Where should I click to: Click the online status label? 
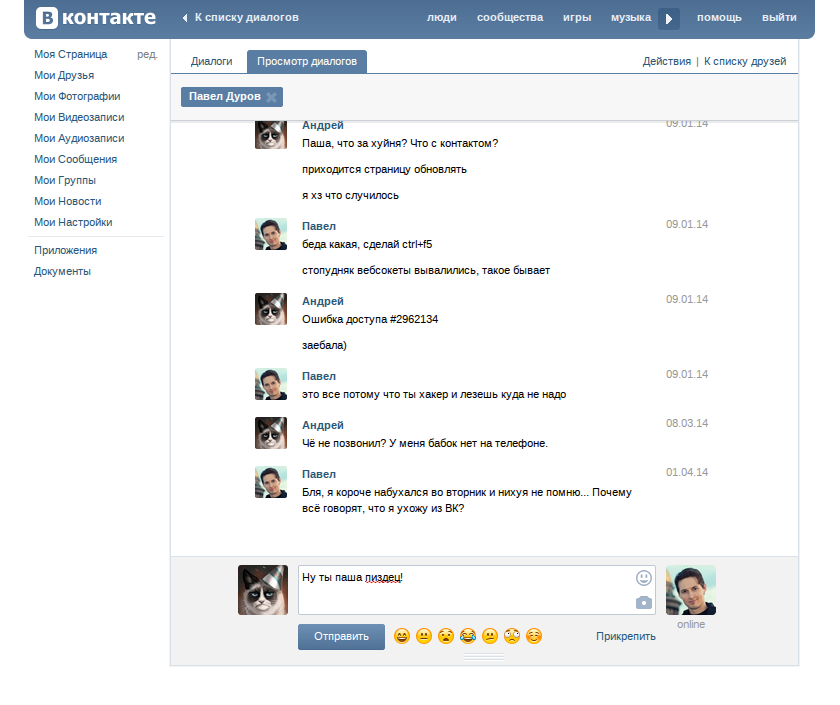(691, 624)
